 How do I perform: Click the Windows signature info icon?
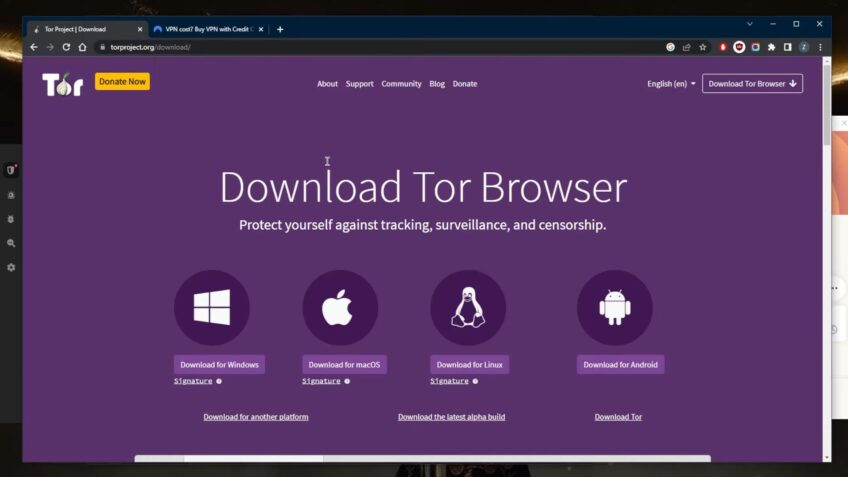click(219, 381)
